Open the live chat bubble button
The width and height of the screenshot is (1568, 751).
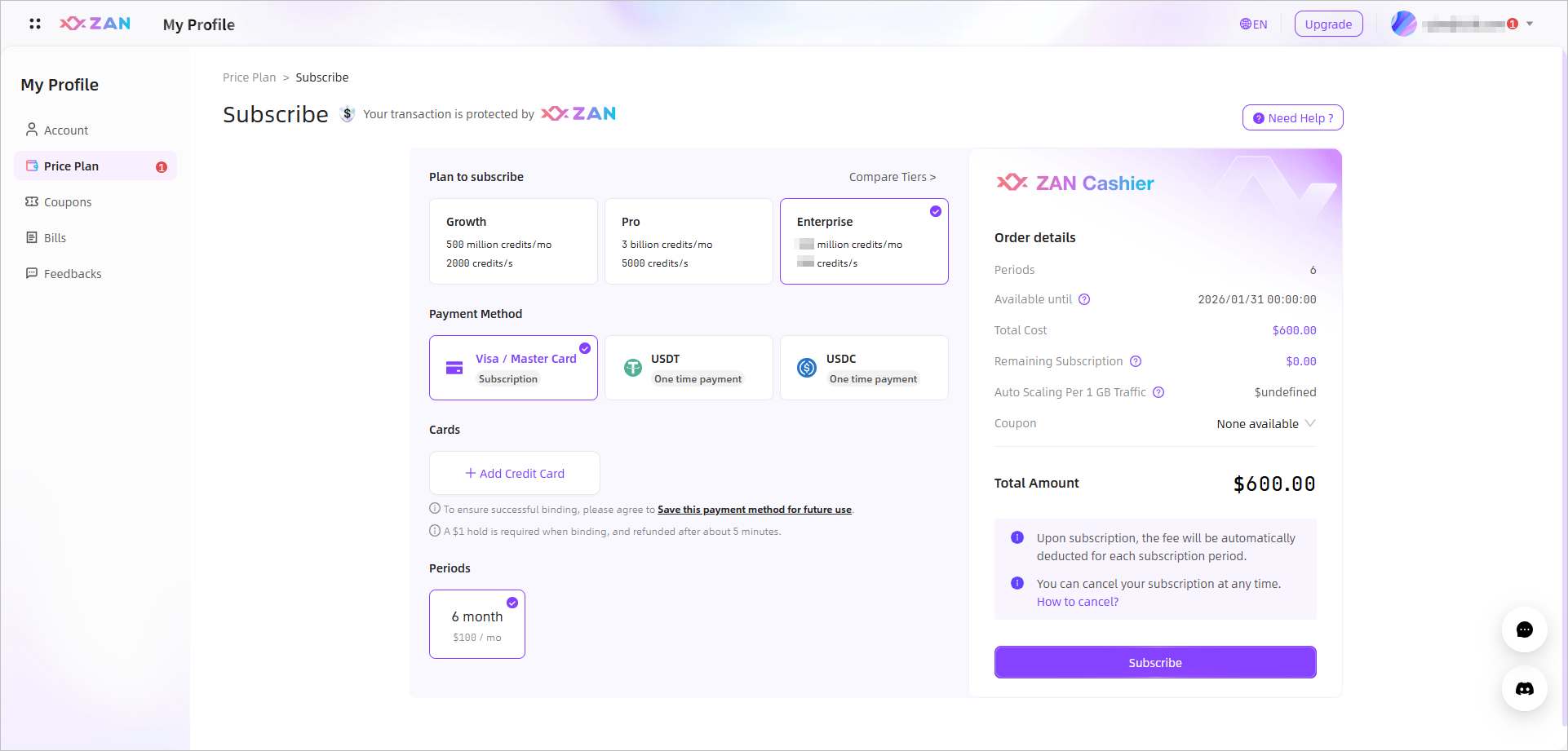(x=1525, y=630)
